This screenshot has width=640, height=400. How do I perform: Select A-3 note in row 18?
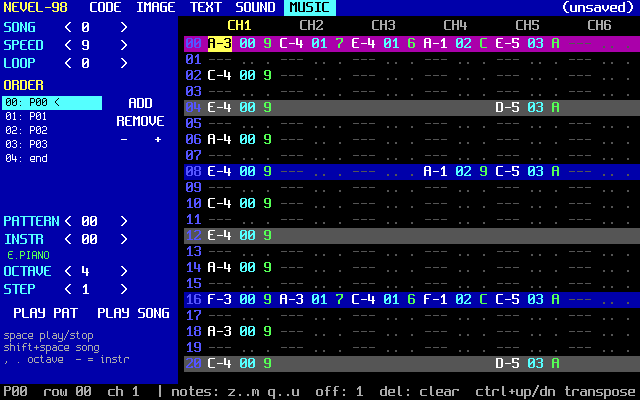[220, 331]
